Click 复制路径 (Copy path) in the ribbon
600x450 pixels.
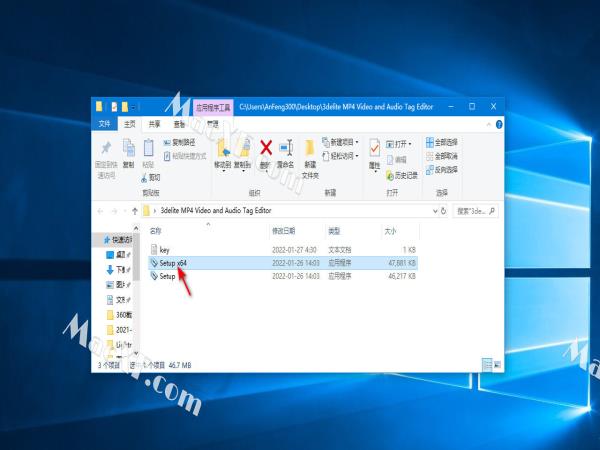click(179, 142)
